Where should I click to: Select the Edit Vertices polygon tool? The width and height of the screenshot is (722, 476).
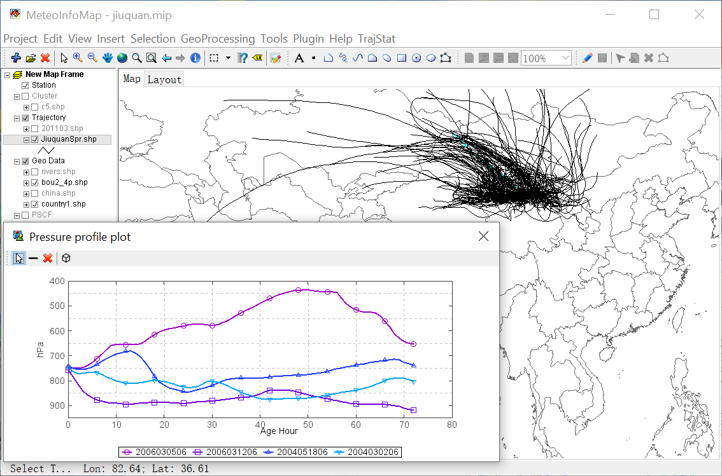(445, 58)
